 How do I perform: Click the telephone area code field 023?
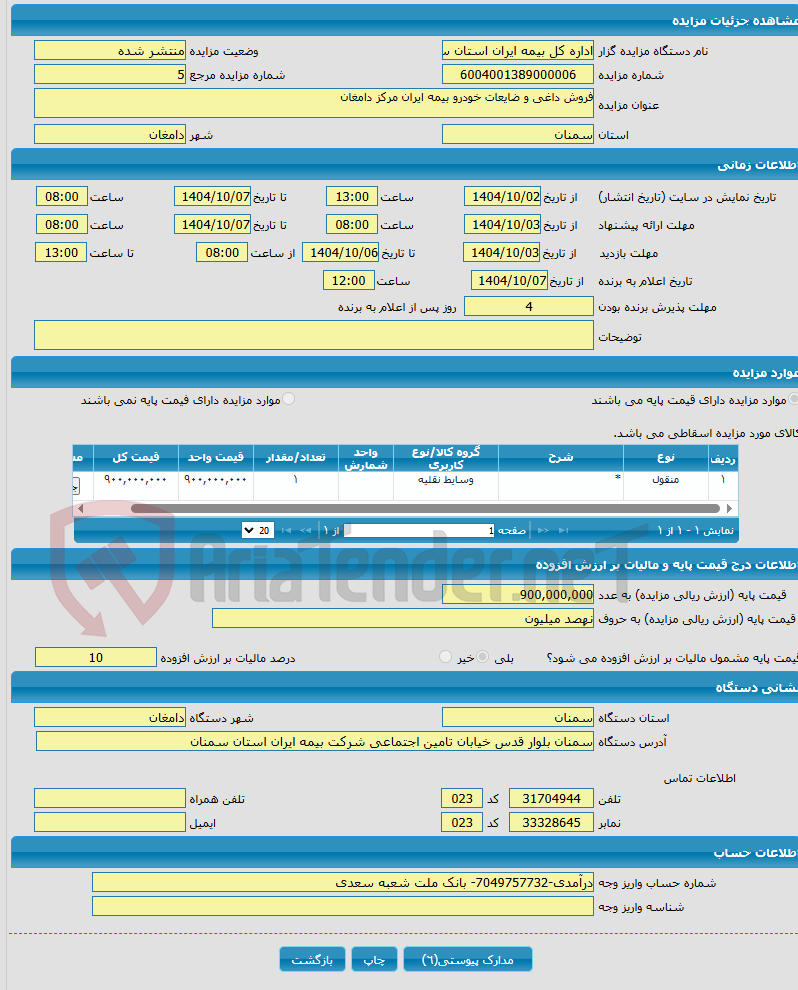pos(462,798)
